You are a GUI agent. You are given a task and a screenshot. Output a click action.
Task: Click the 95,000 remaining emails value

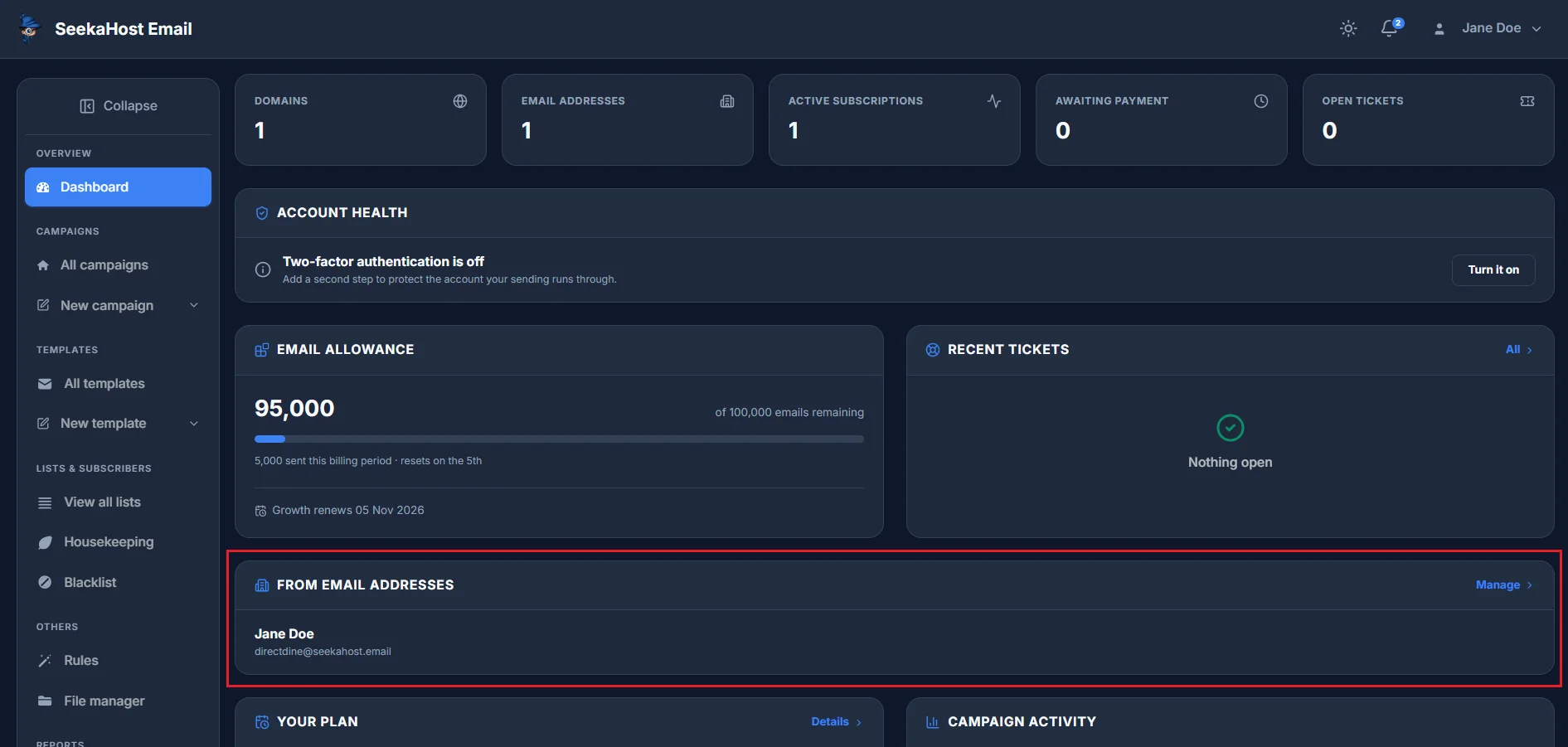(x=294, y=409)
